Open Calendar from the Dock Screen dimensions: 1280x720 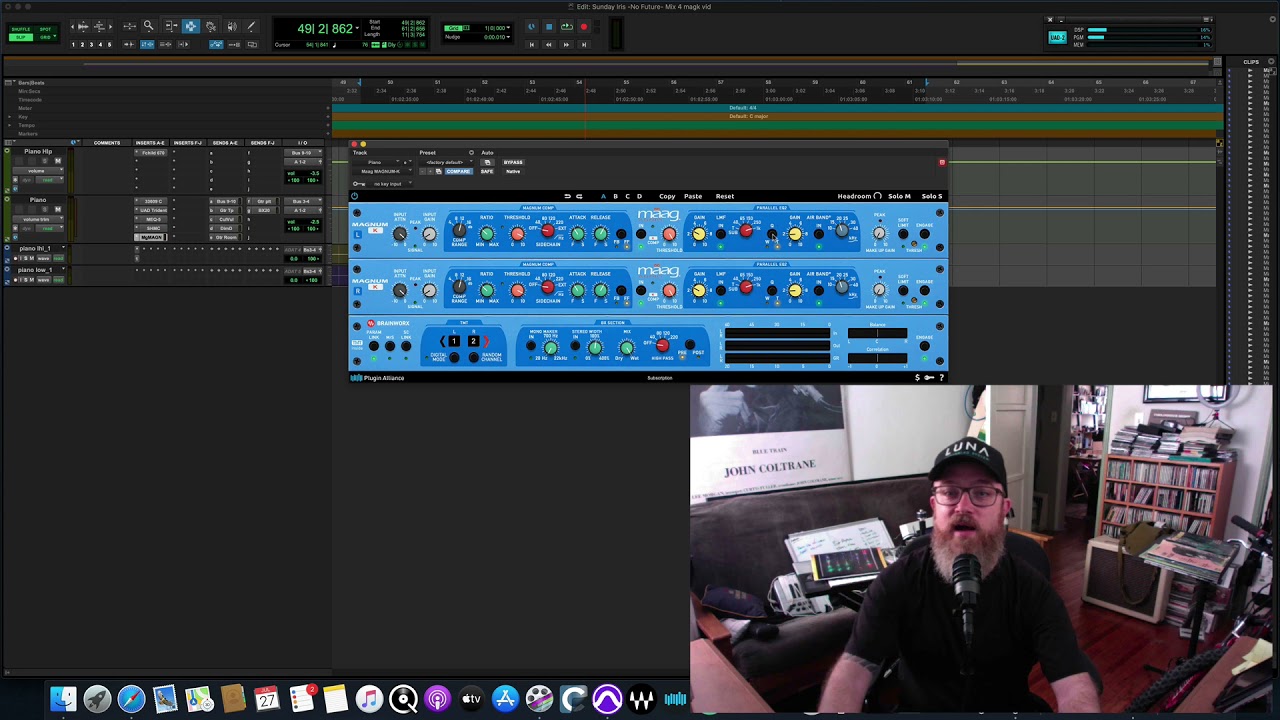[x=267, y=698]
